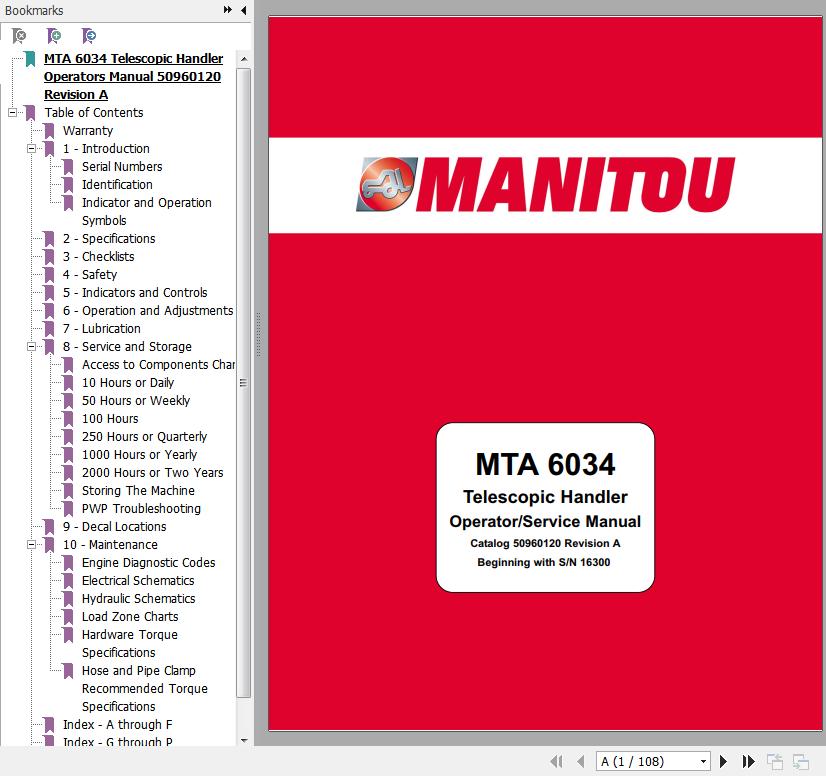Collapse the Bookmarks panel with left arrow
The height and width of the screenshot is (776, 826).
(243, 9)
